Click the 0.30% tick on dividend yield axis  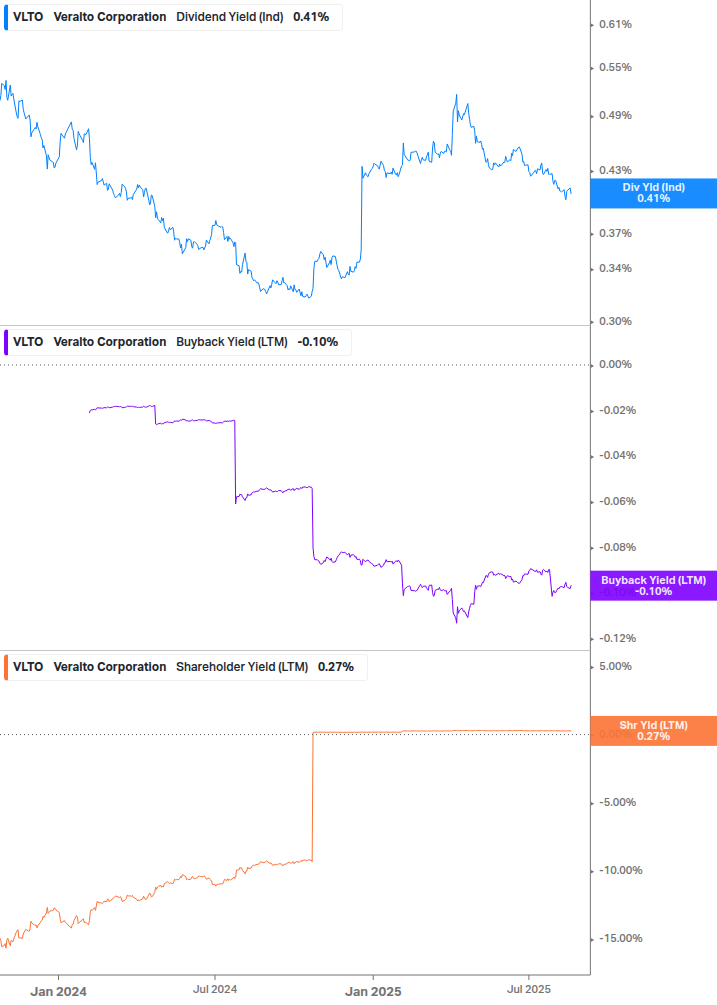tap(615, 321)
